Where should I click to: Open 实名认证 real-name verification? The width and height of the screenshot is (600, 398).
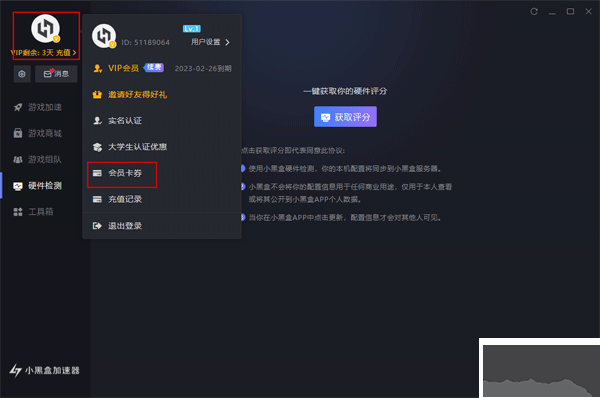tap(125, 121)
